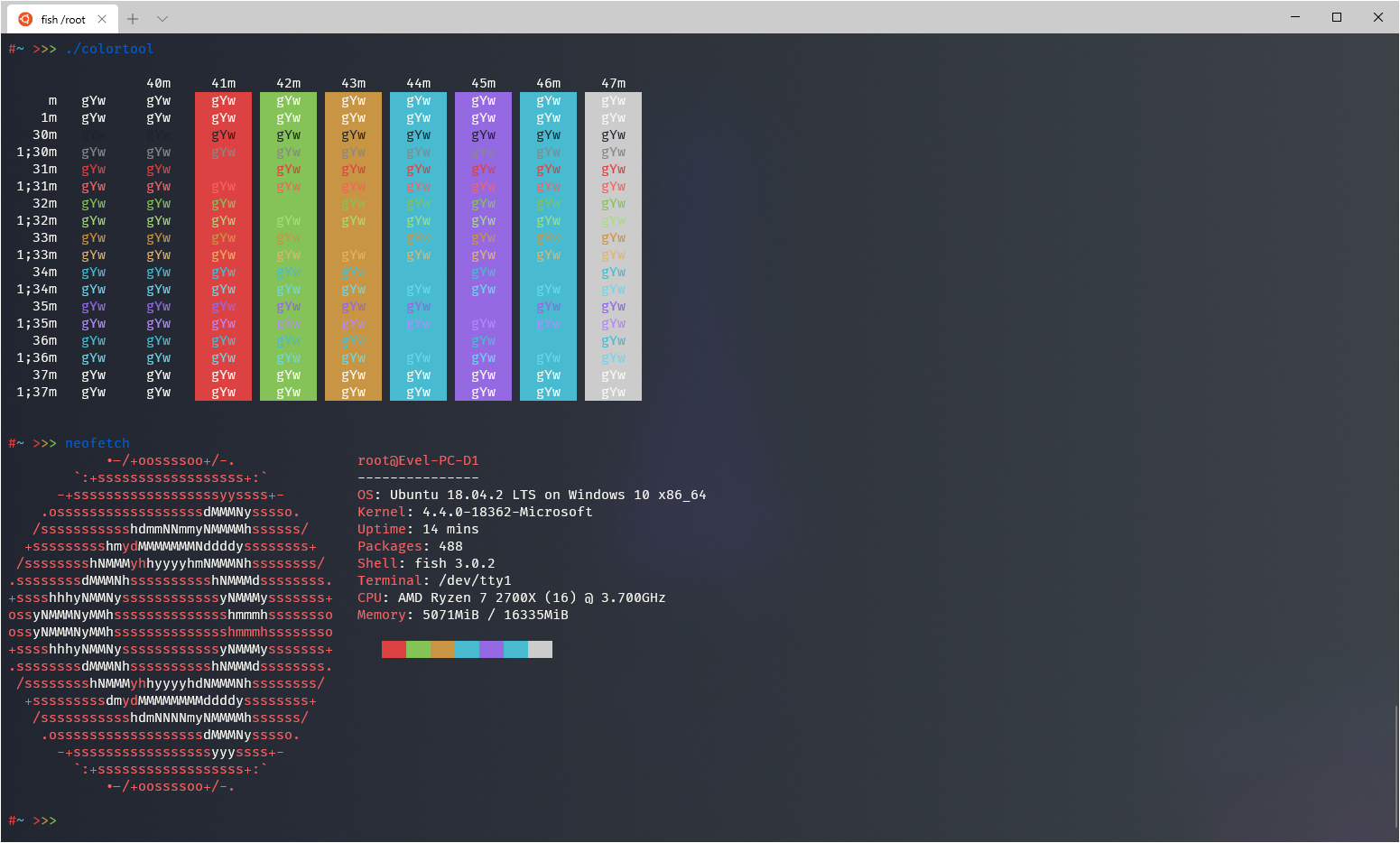
Task: Click the 1;37m row label
Action: pos(36,392)
